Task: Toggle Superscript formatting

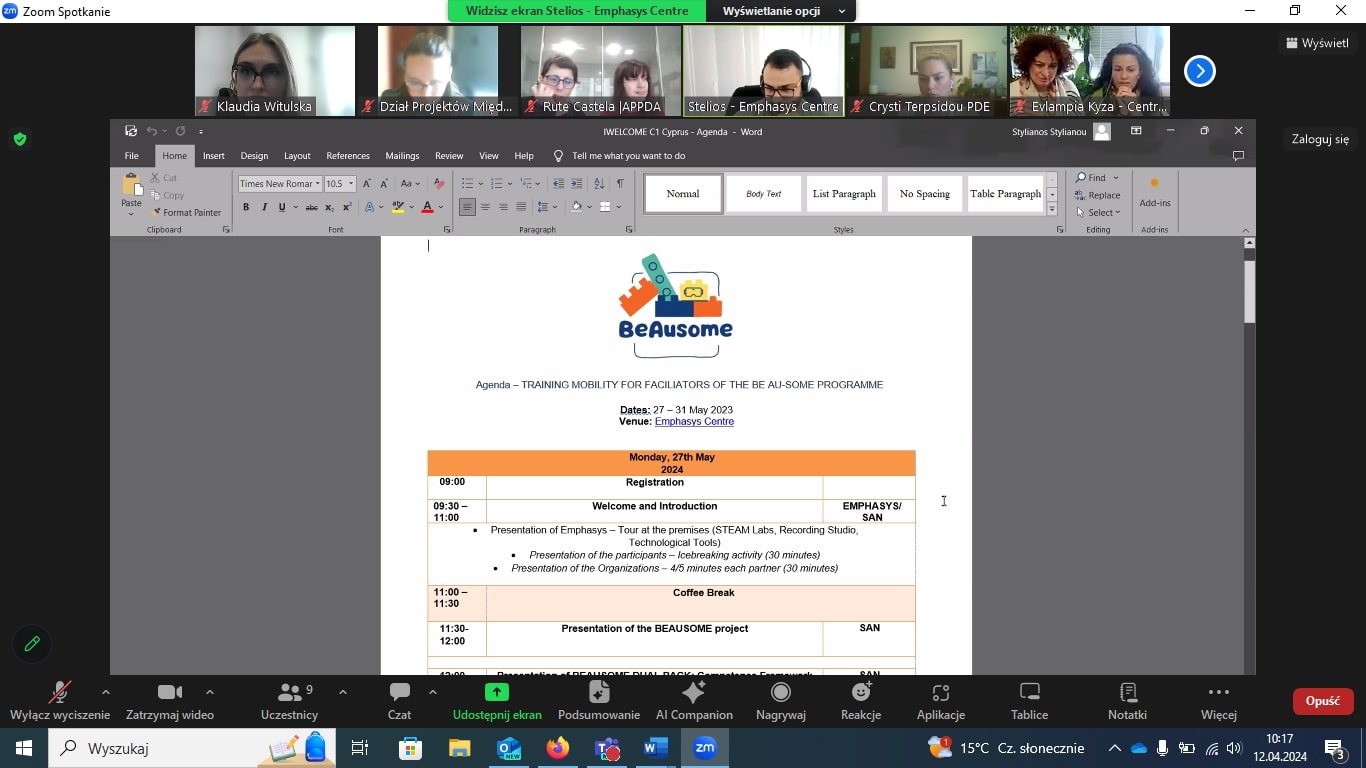Action: coord(347,207)
